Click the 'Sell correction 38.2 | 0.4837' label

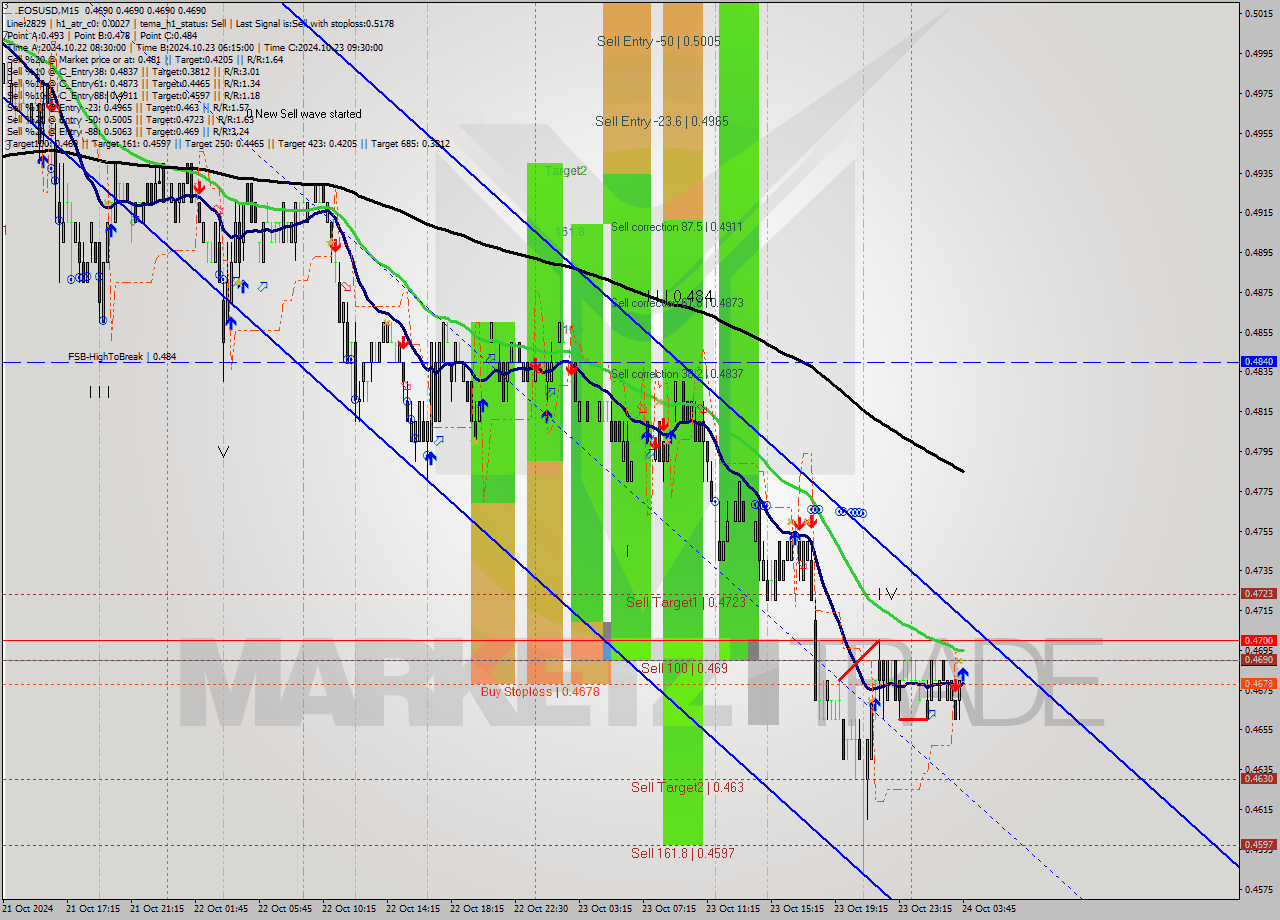[x=676, y=374]
